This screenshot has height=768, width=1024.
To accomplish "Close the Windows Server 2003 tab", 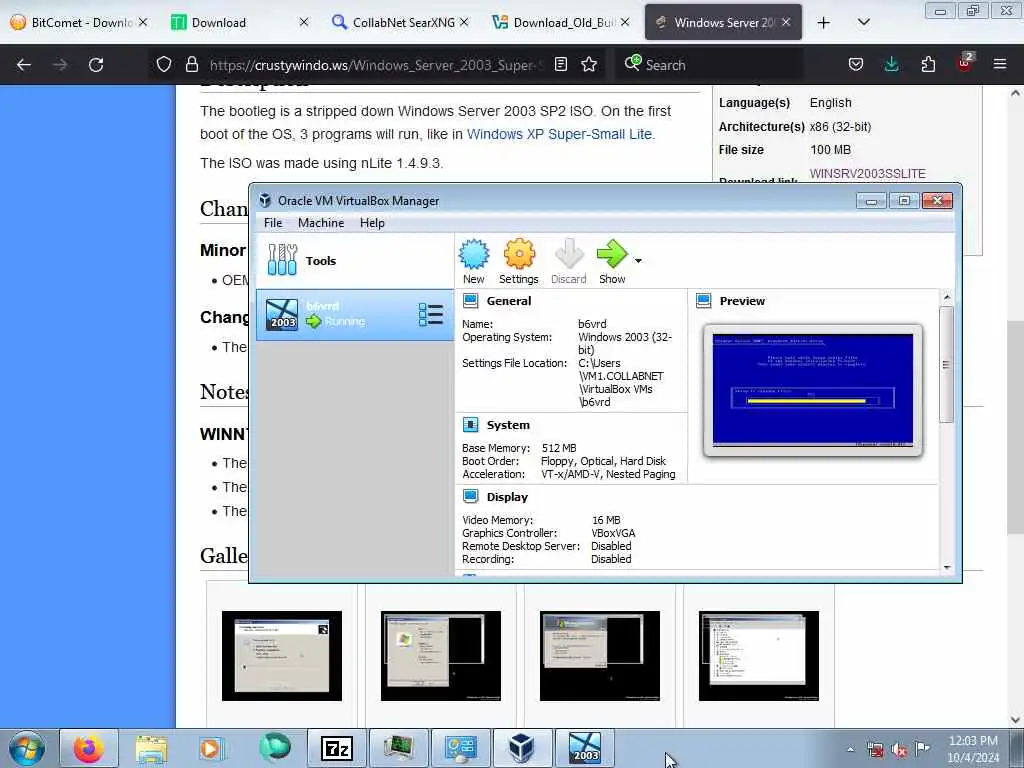I will (x=786, y=22).
